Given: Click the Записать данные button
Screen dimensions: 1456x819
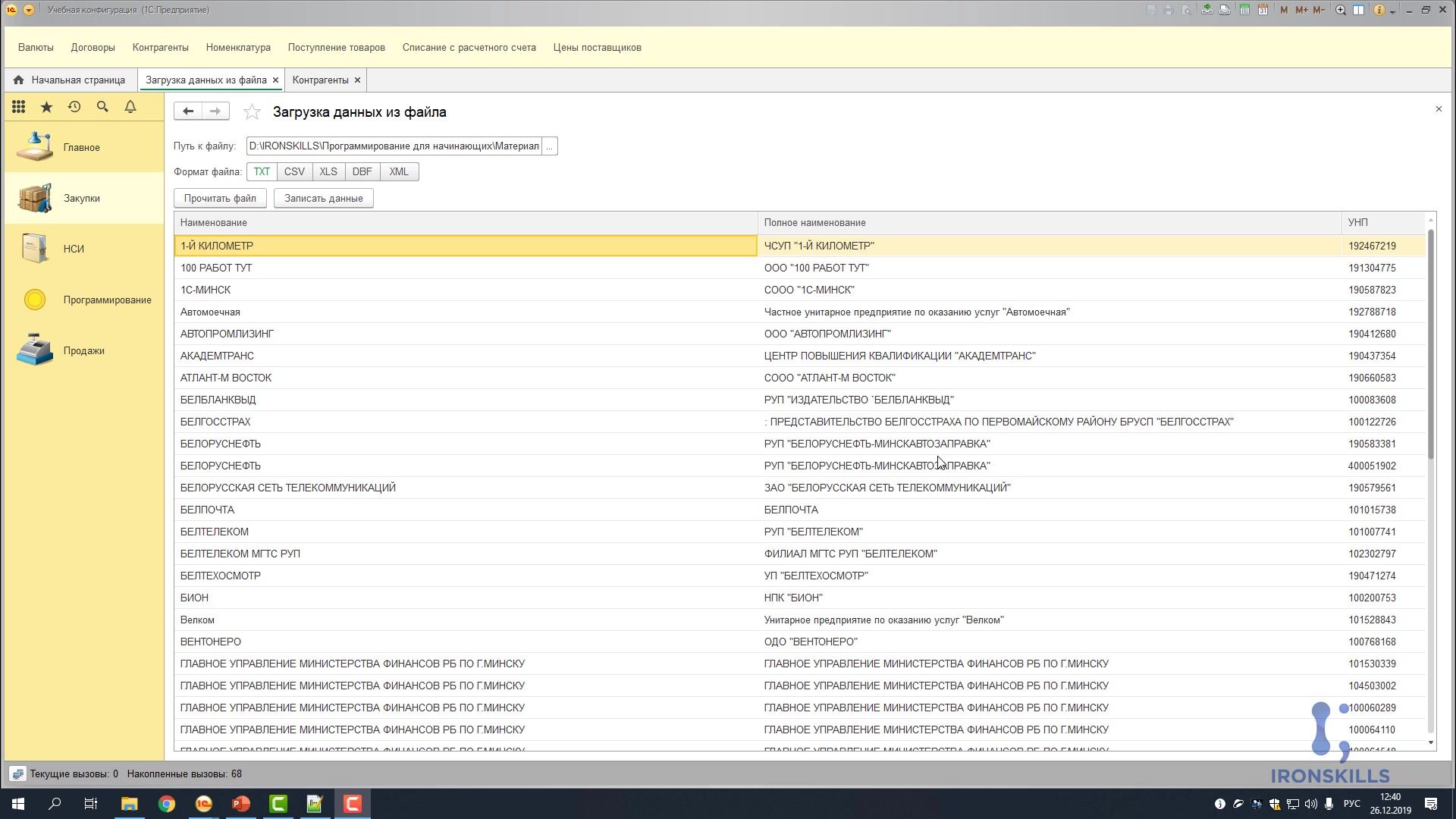Looking at the screenshot, I should [x=324, y=198].
